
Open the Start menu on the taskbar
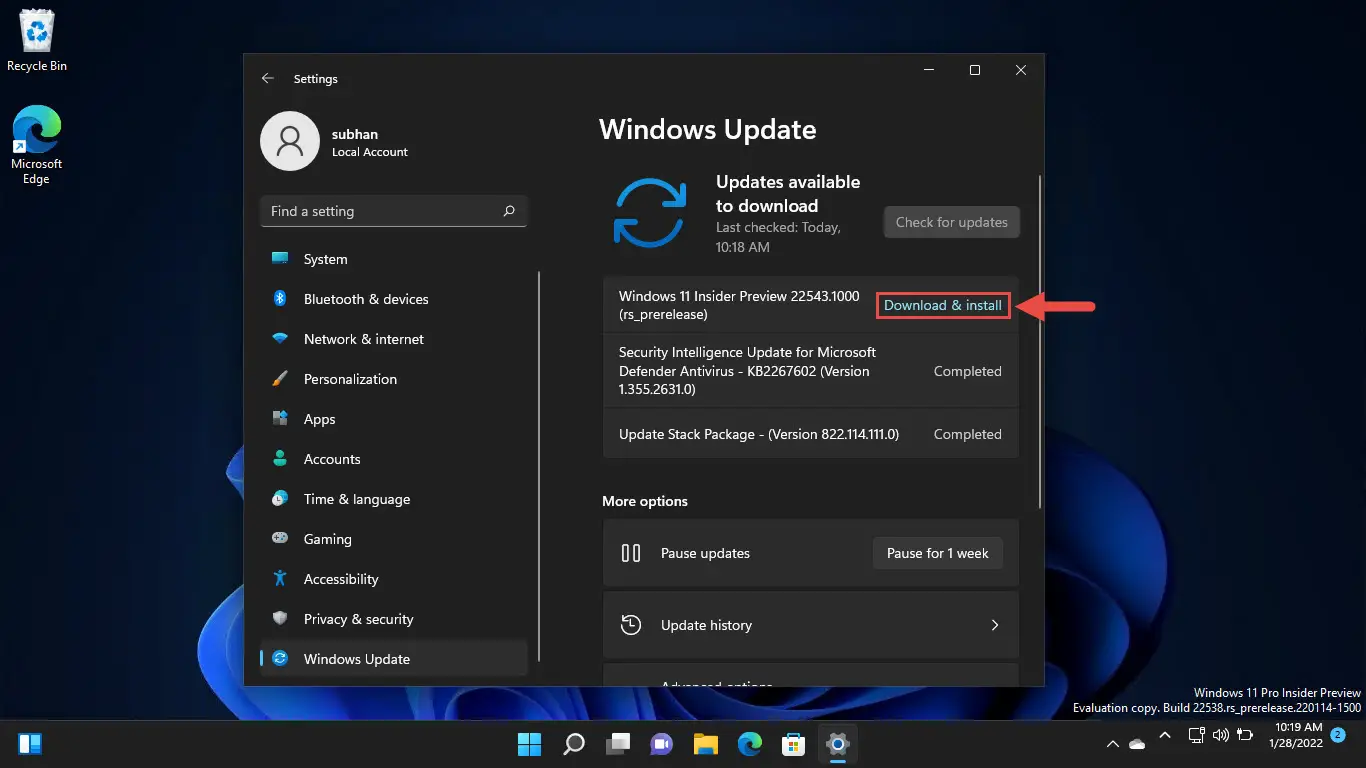pyautogui.click(x=529, y=744)
